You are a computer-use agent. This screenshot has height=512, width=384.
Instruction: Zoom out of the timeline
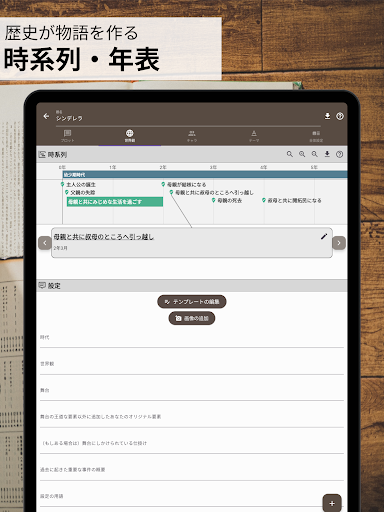click(314, 154)
